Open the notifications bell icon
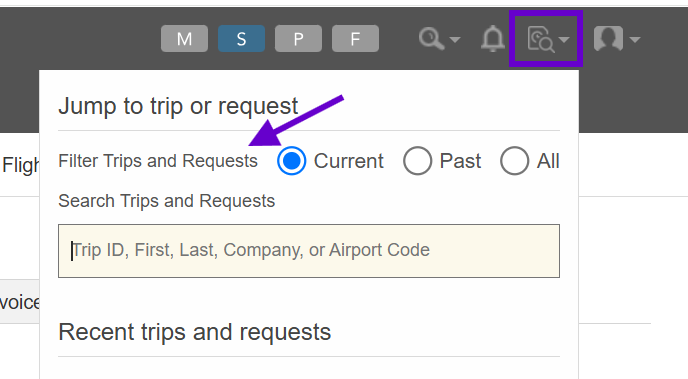Image resolution: width=688 pixels, height=379 pixels. [493, 39]
